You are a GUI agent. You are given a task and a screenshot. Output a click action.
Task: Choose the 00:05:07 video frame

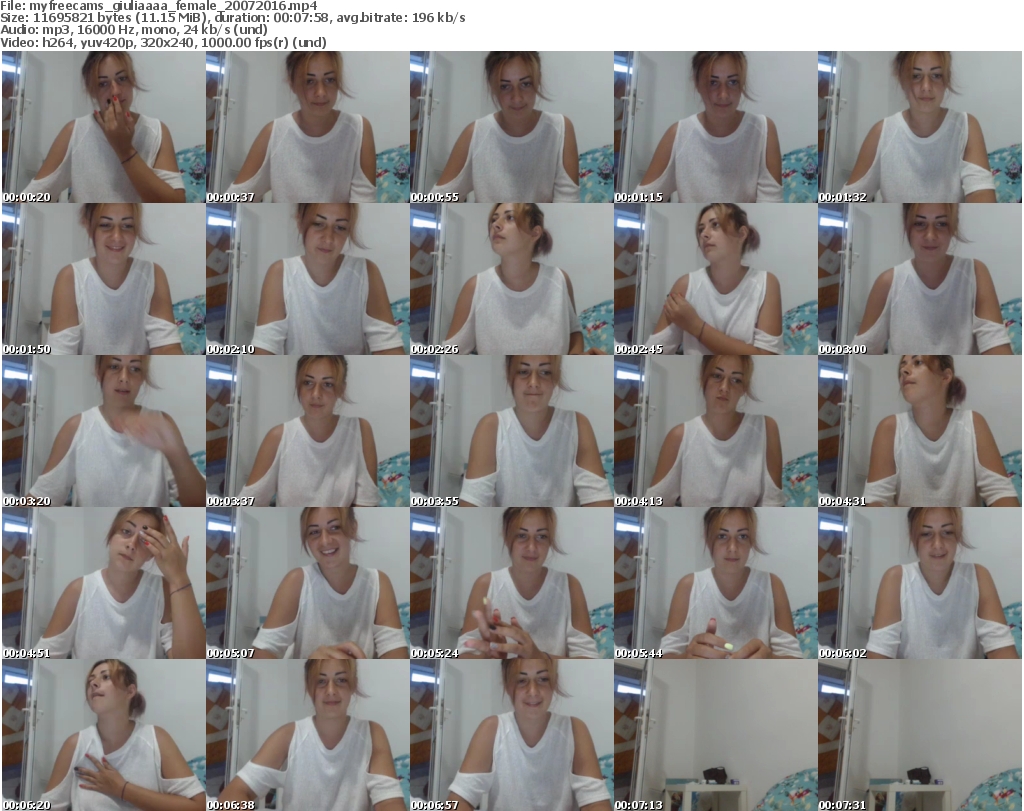(308, 584)
